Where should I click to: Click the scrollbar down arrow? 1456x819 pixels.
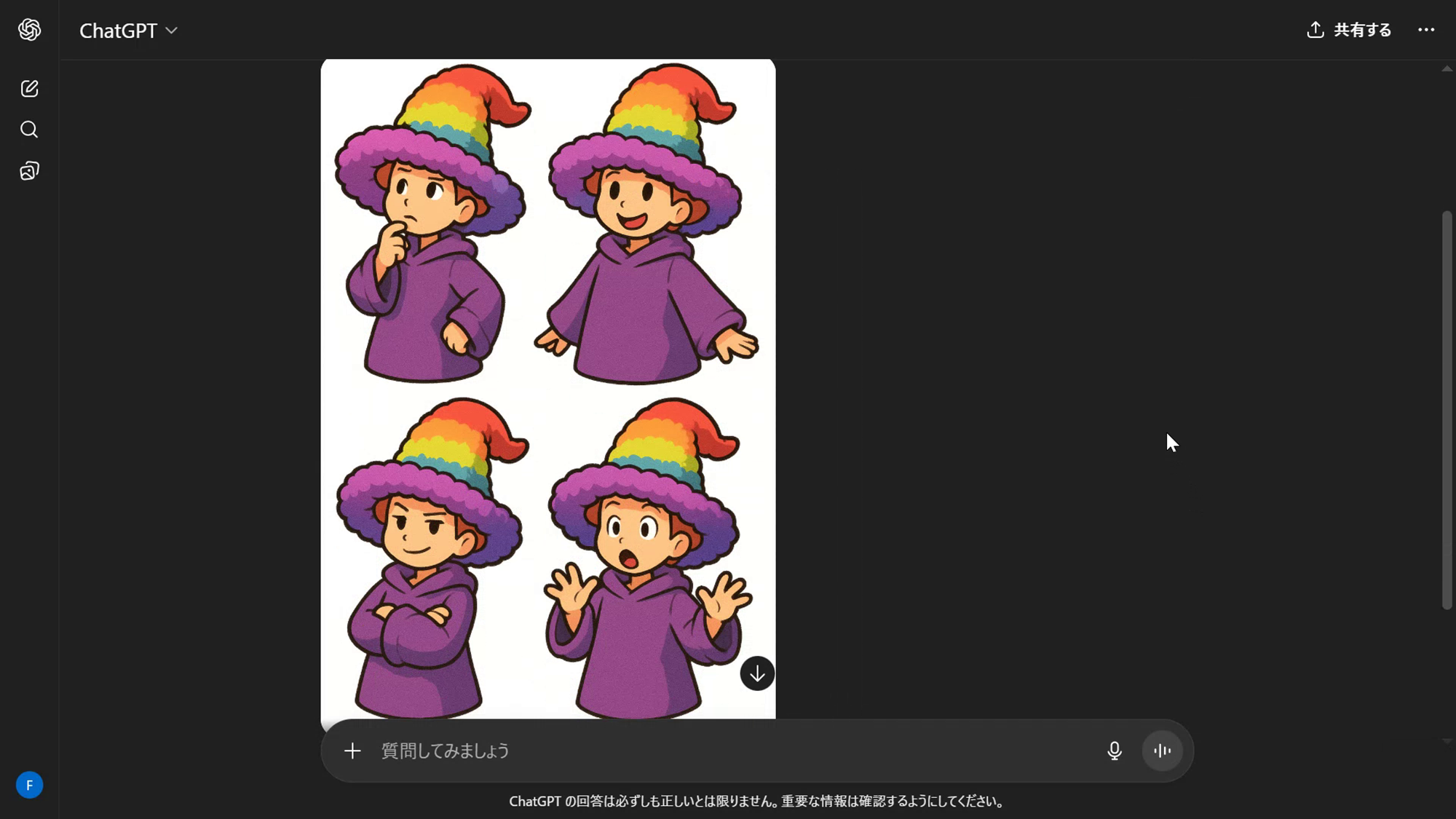1447,740
